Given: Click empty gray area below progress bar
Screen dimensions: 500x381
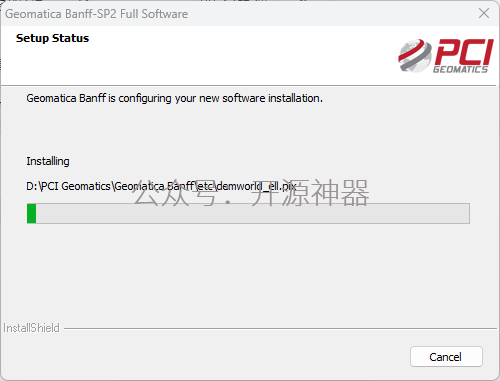Looking at the screenshot, I should (x=248, y=270).
